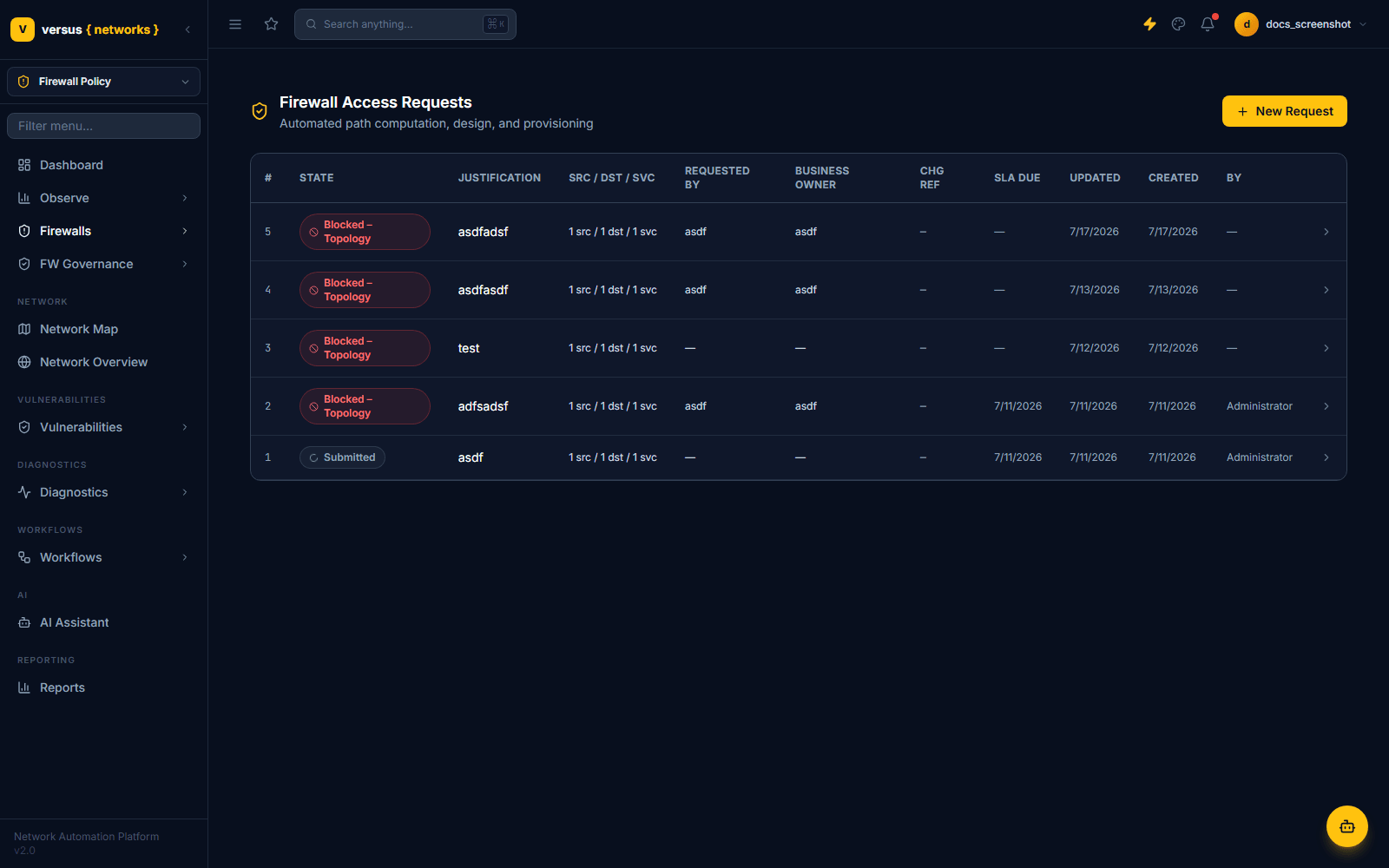
Task: Expand the Vulnerabilities chevron
Action: (x=185, y=427)
